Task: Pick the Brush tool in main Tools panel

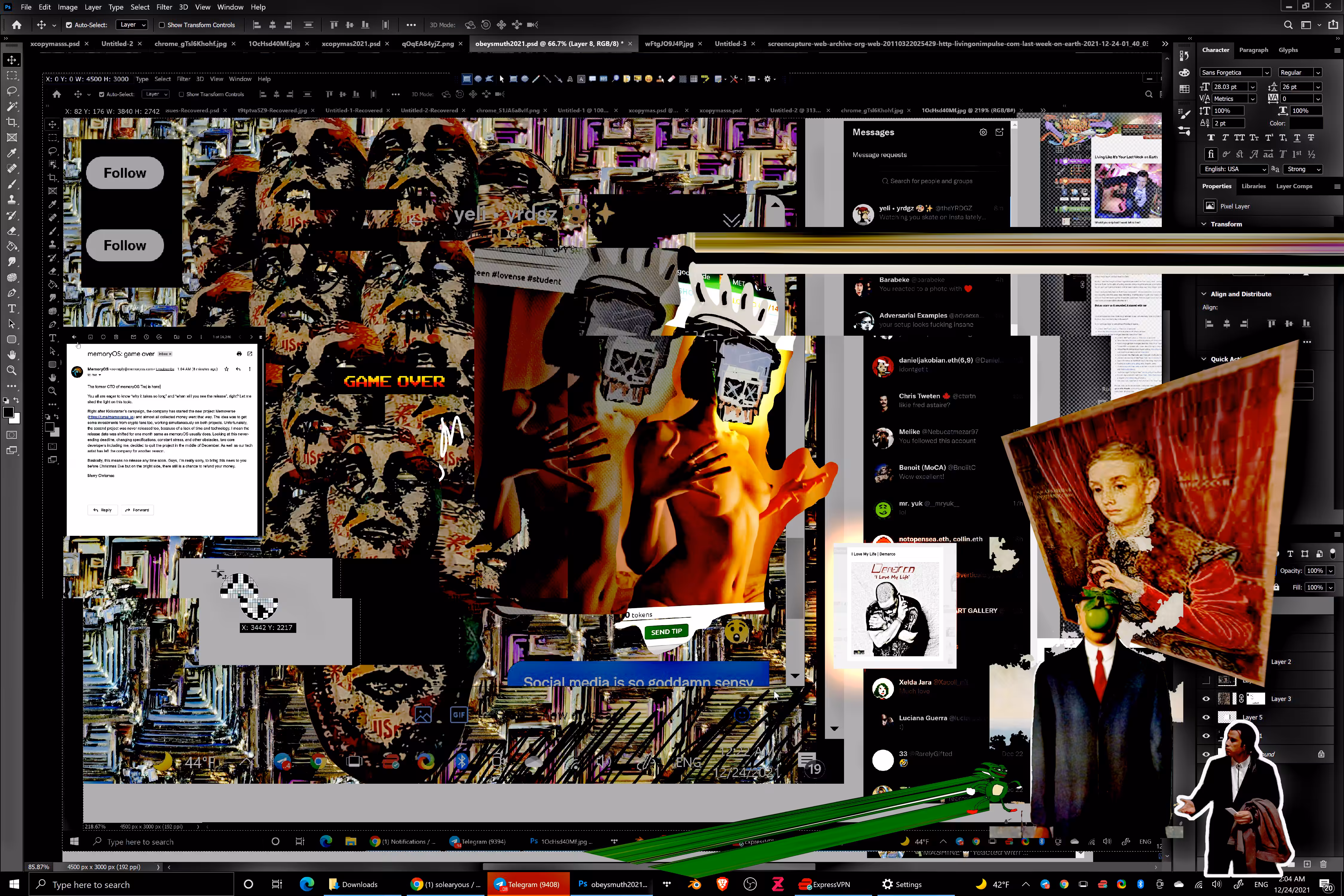Action: coord(11,184)
